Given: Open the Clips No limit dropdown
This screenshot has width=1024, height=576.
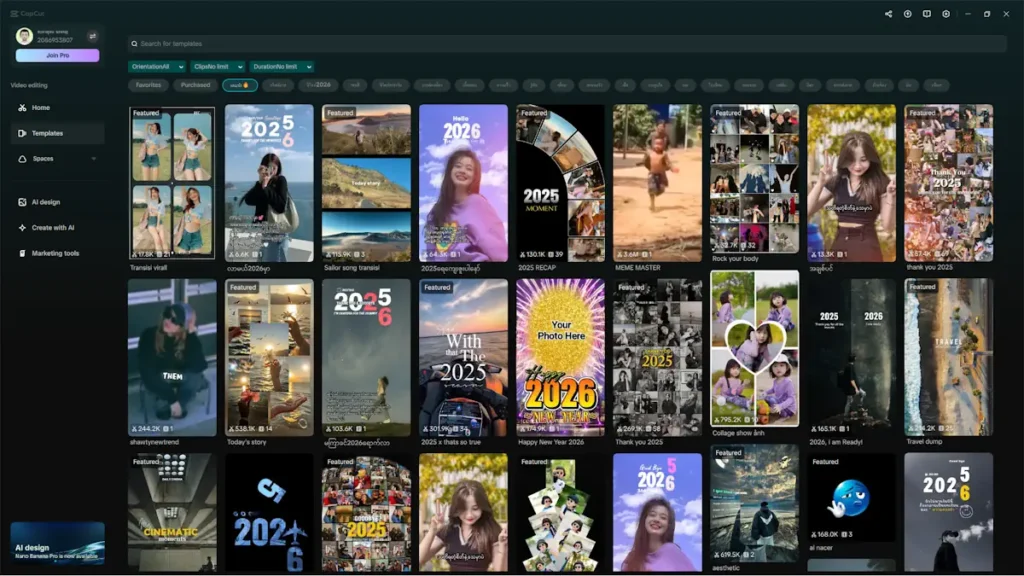Looking at the screenshot, I should pyautogui.click(x=217, y=67).
